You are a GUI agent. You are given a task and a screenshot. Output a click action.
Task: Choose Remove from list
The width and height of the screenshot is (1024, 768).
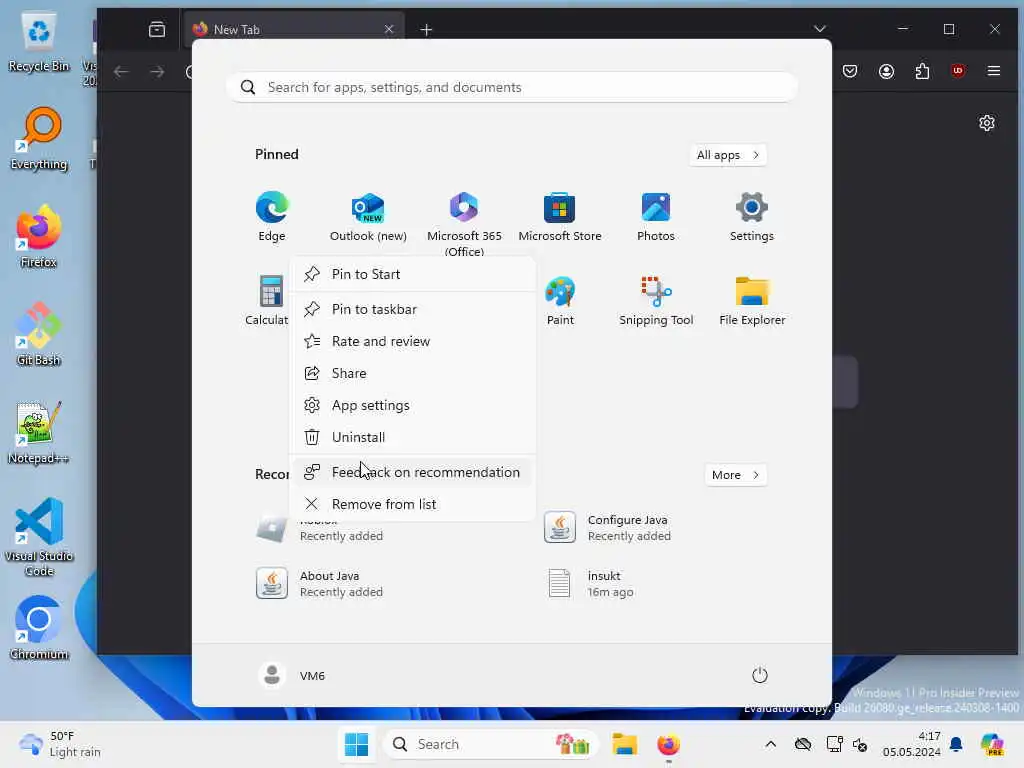click(413, 504)
